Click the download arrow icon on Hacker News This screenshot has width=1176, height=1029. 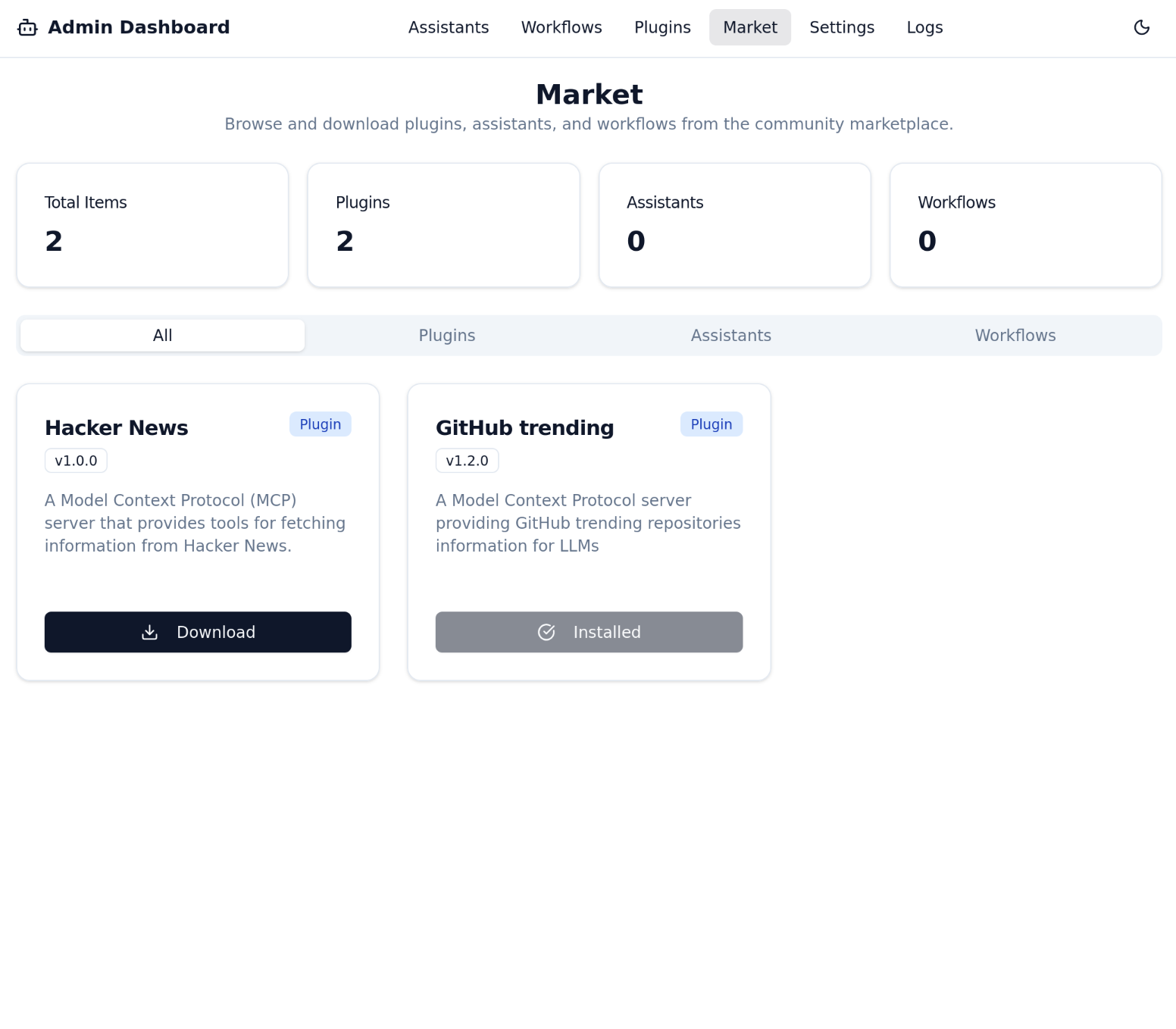[150, 632]
